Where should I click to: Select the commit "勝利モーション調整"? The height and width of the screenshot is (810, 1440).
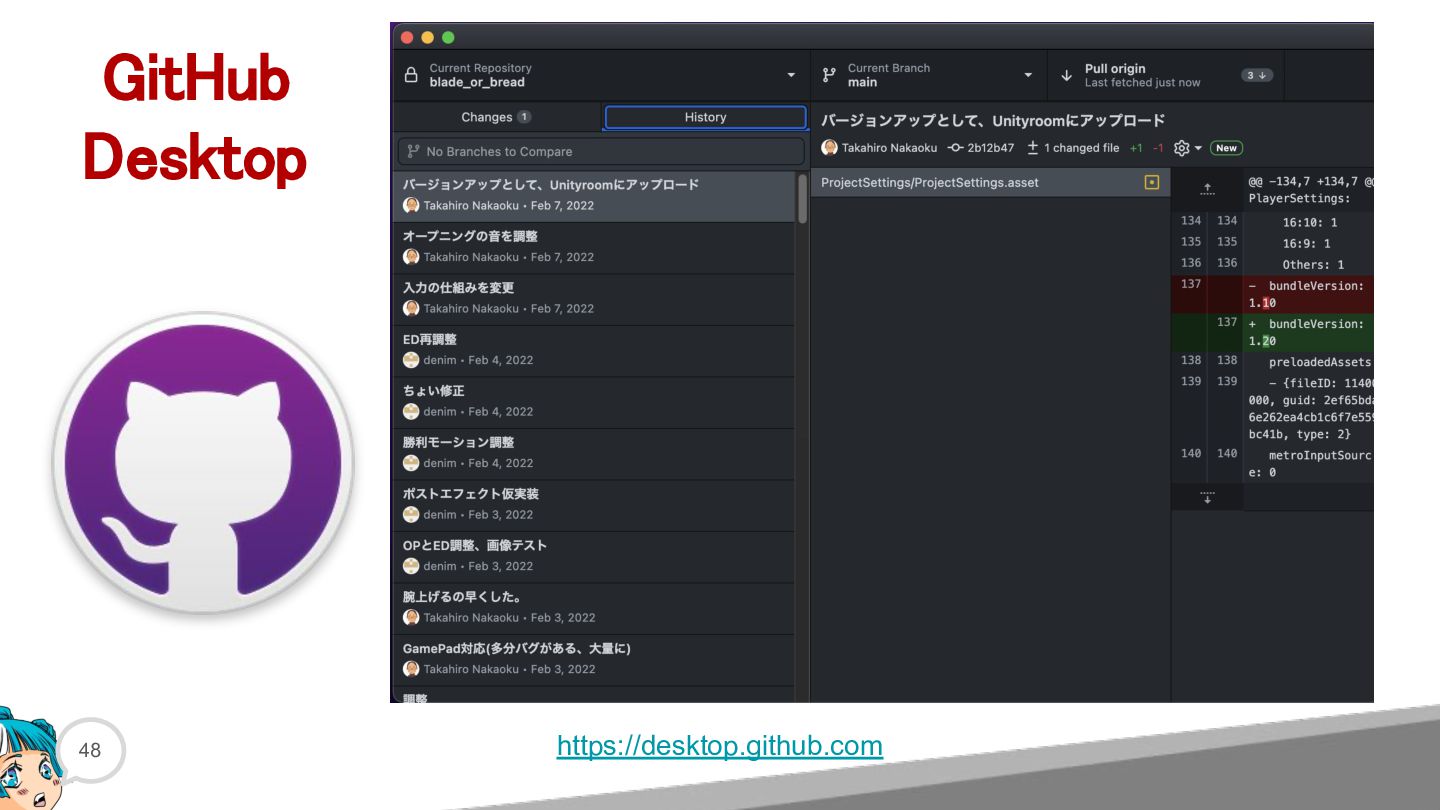click(594, 453)
